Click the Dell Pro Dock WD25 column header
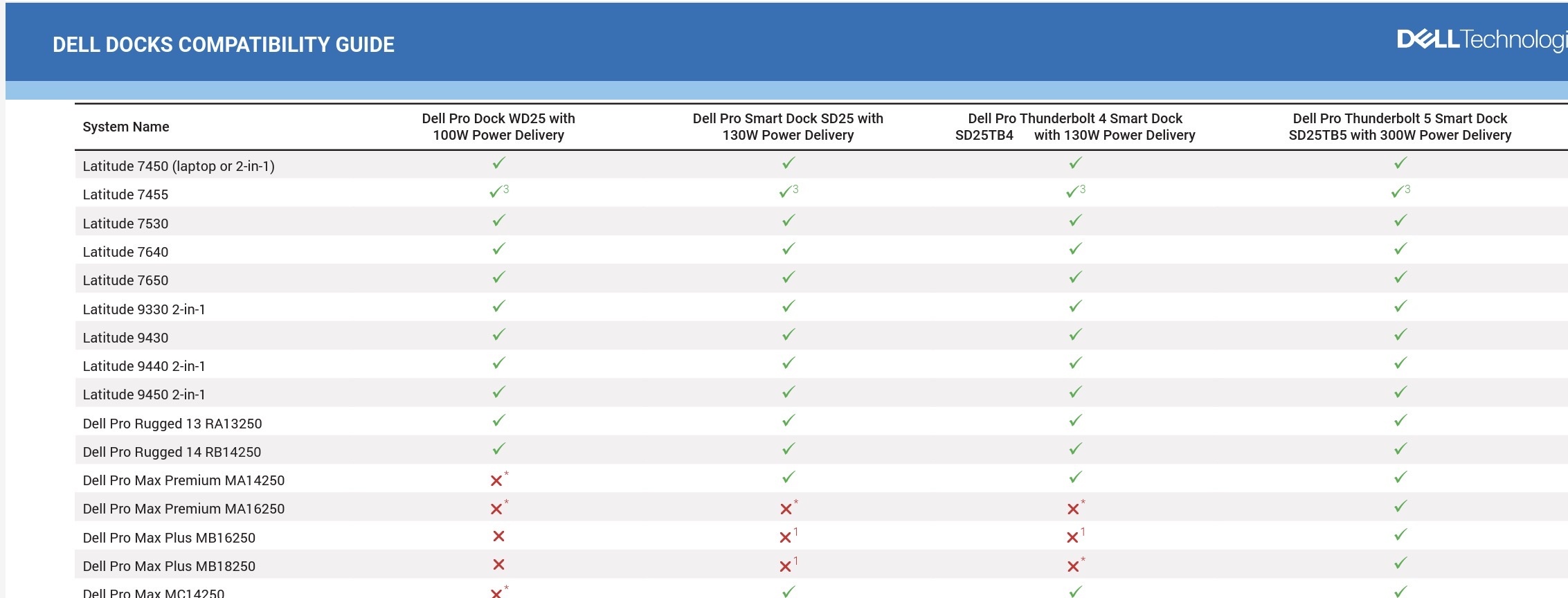Image resolution: width=1568 pixels, height=598 pixels. click(x=498, y=127)
